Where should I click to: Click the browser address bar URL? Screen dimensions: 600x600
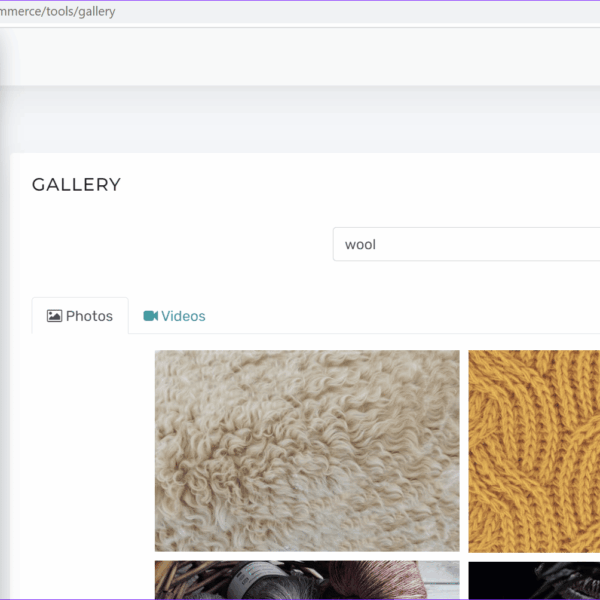(x=57, y=11)
